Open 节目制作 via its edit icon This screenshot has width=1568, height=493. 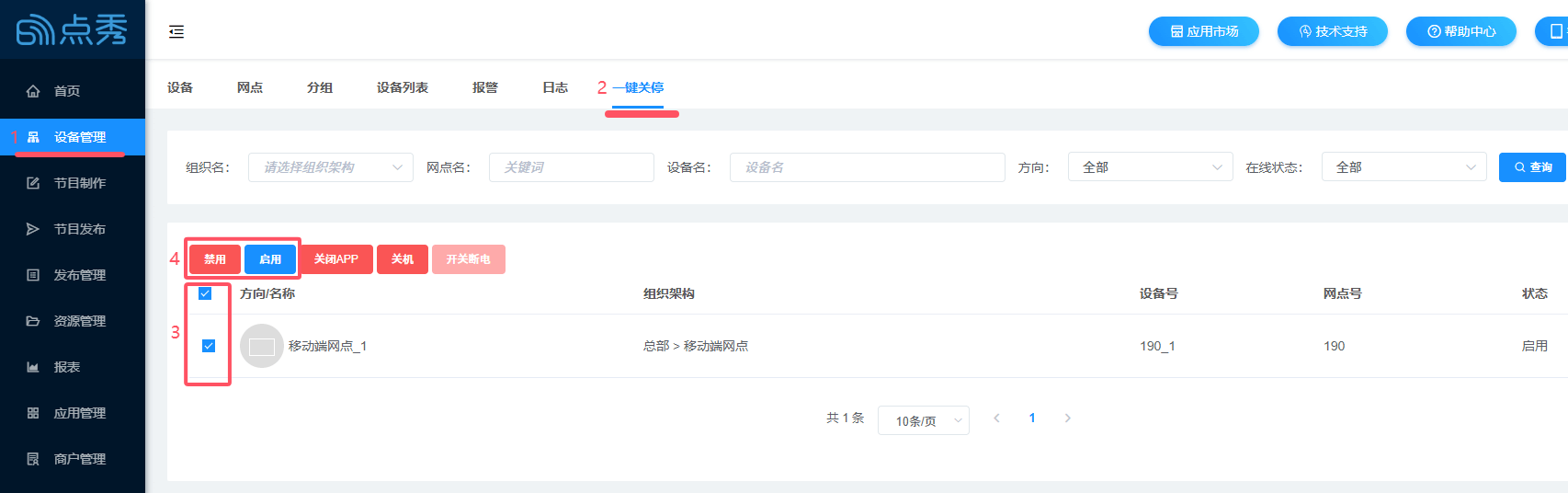33,183
